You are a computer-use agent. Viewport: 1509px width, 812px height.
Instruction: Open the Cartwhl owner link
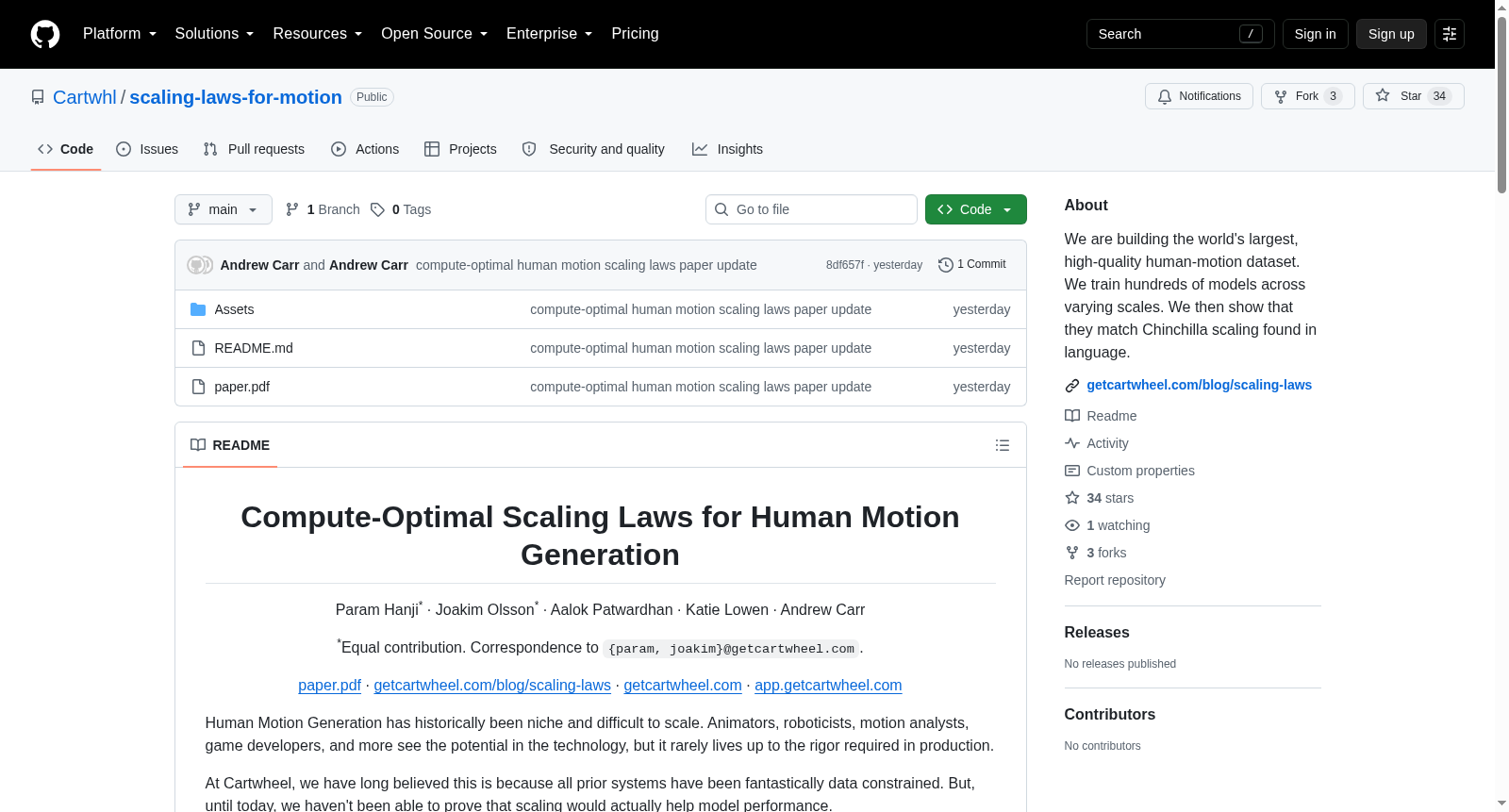[x=85, y=97]
